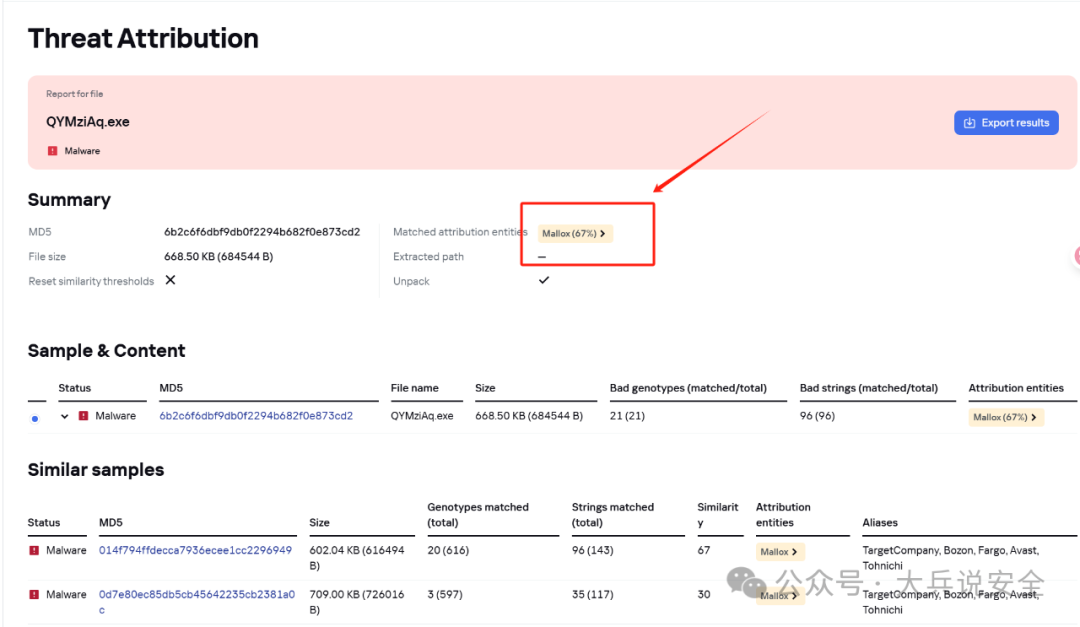The height and width of the screenshot is (627, 1080).
Task: Open Mallox tag in first similar sample row
Action: point(779,552)
